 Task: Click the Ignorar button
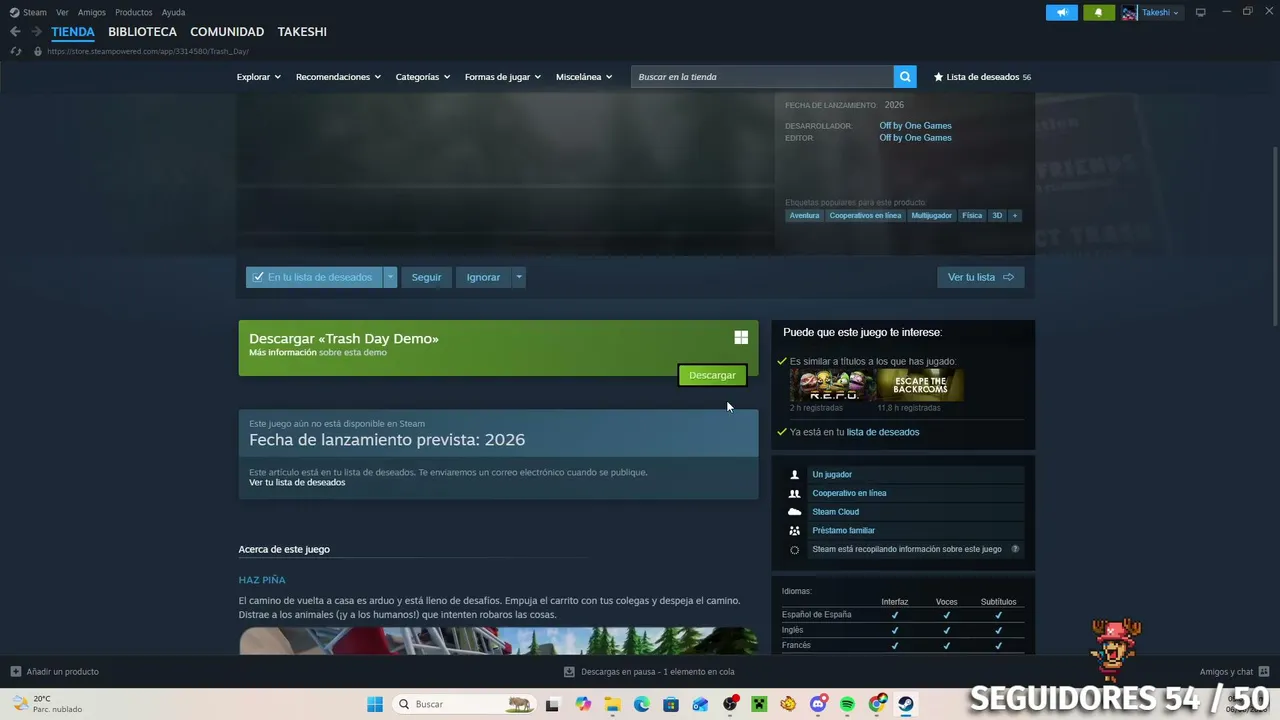(483, 277)
